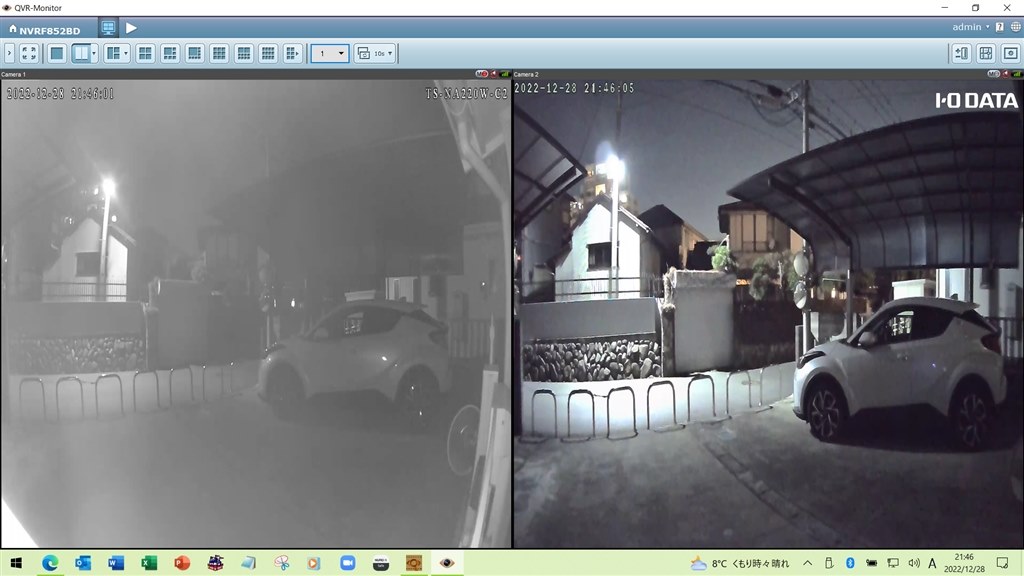Open the snapshot capture tool

click(x=1010, y=53)
